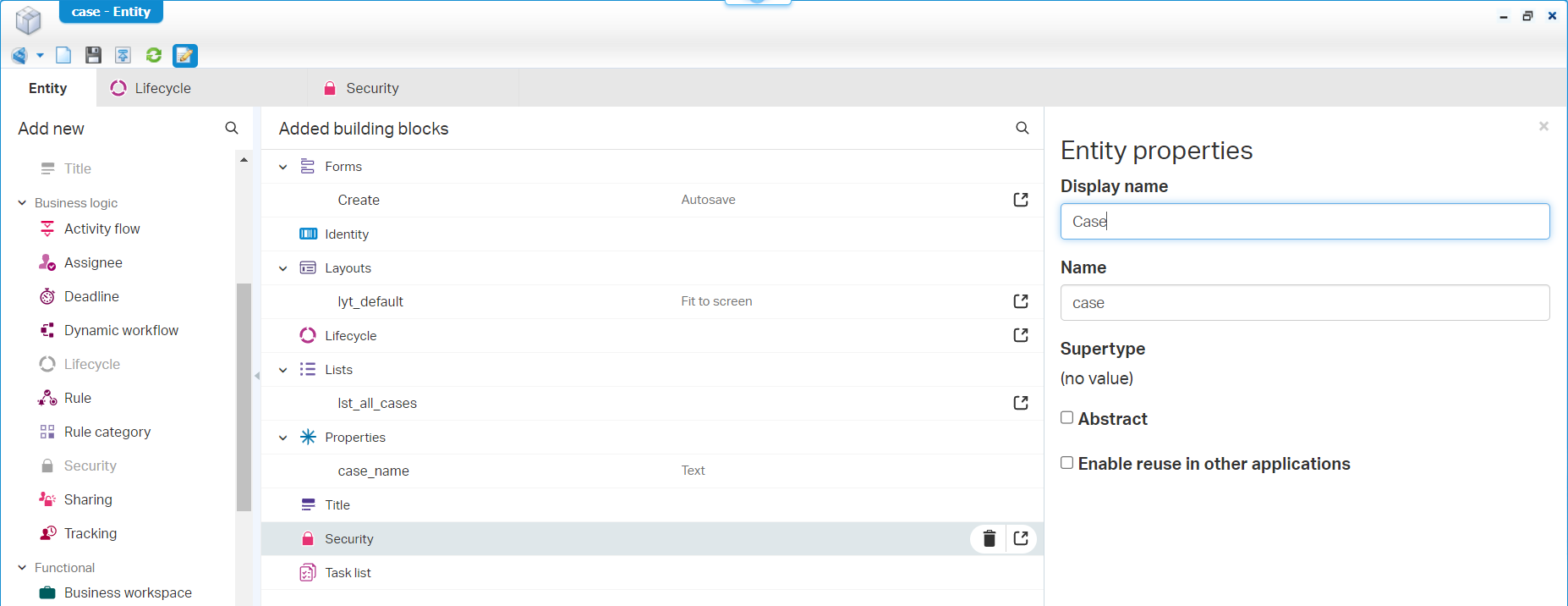The width and height of the screenshot is (1568, 606).
Task: Collapse the Properties group
Action: (x=283, y=438)
